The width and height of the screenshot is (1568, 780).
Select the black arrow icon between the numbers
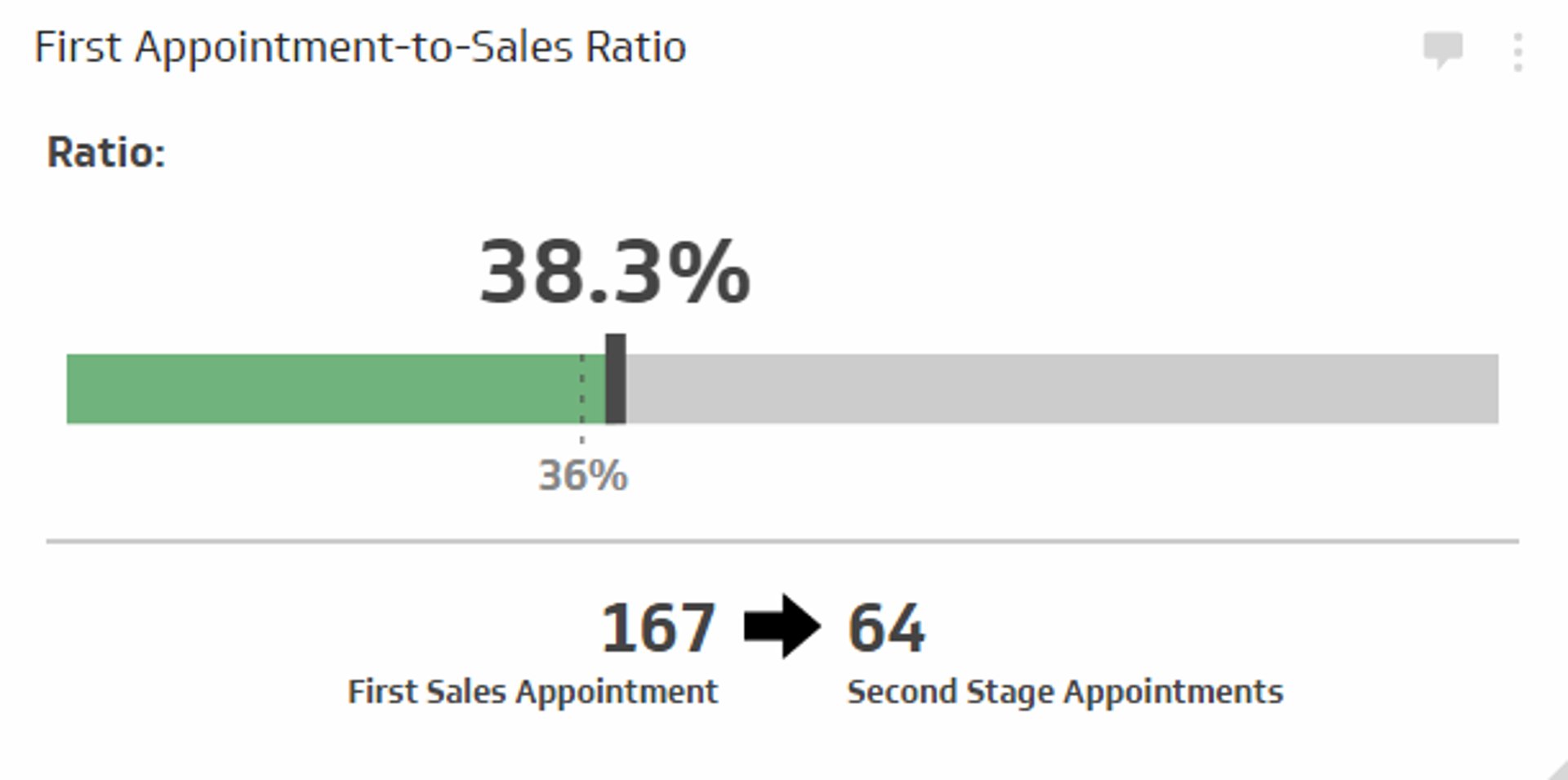pos(782,626)
